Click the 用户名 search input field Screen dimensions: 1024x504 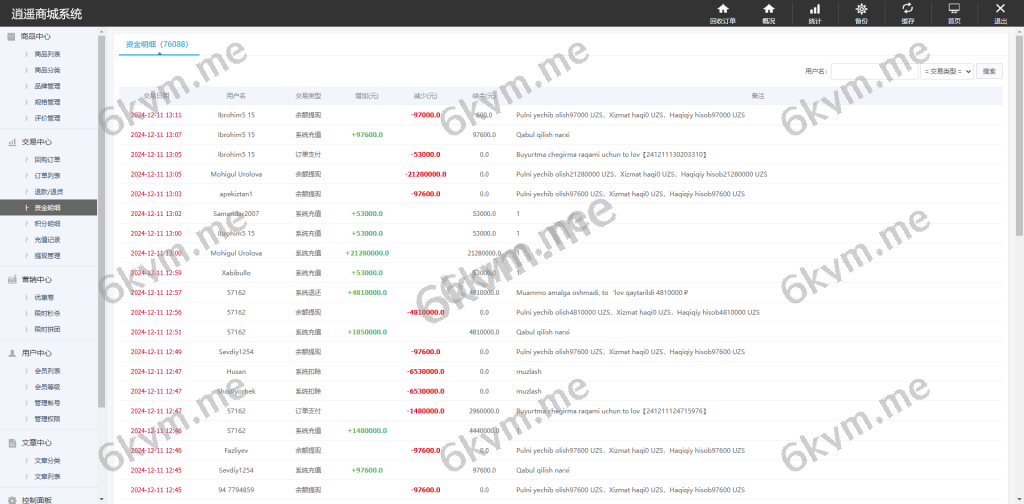click(873, 71)
